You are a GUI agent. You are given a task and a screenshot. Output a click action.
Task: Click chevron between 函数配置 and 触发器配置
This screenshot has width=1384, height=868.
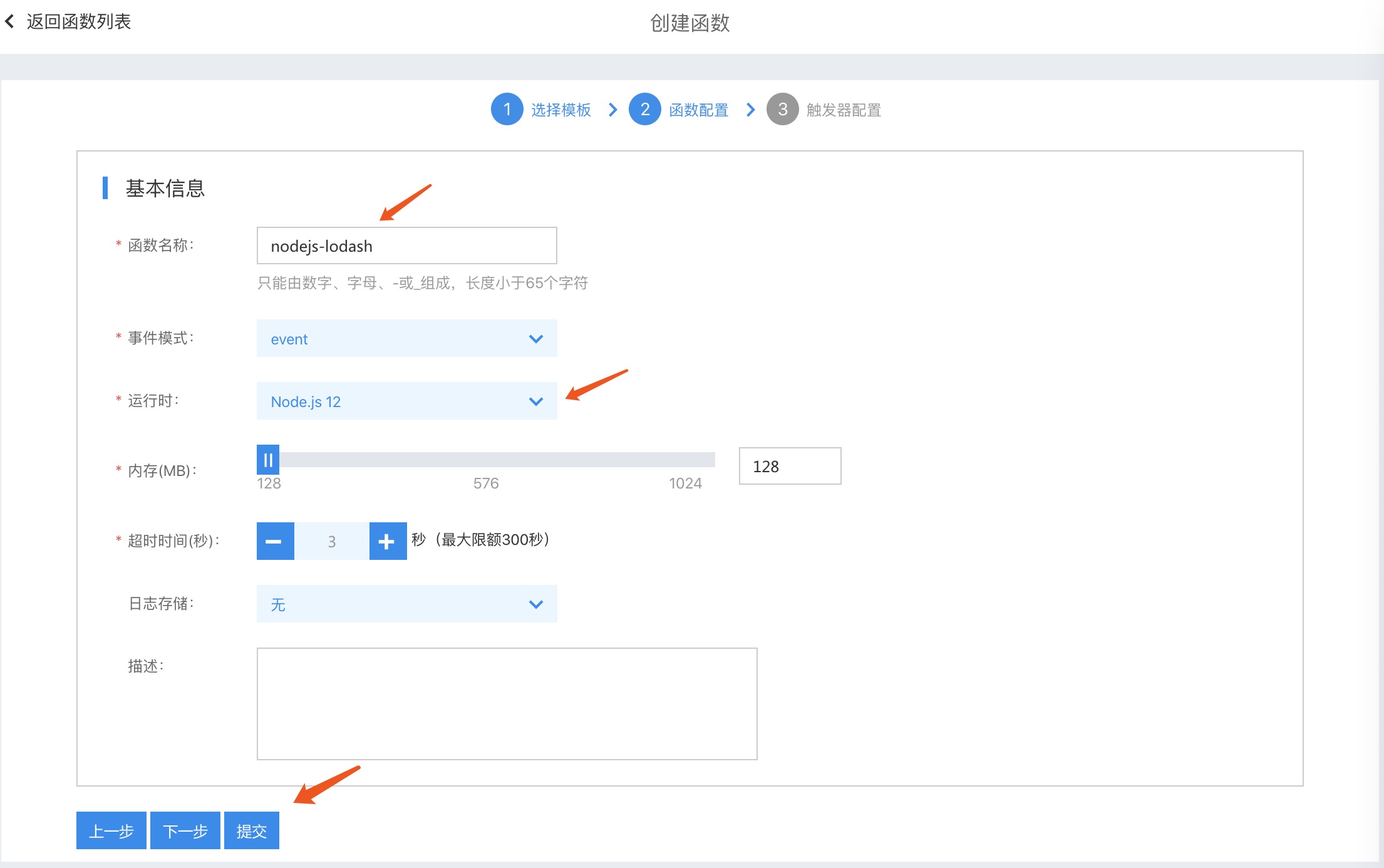click(751, 110)
